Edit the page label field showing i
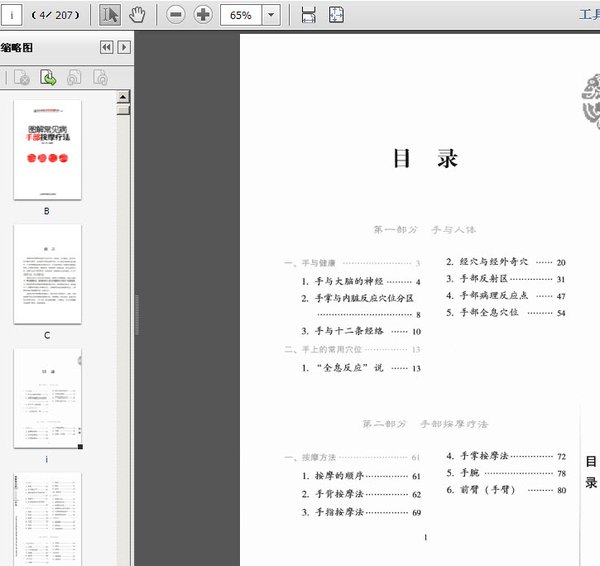This screenshot has width=600, height=566. pyautogui.click(x=11, y=15)
